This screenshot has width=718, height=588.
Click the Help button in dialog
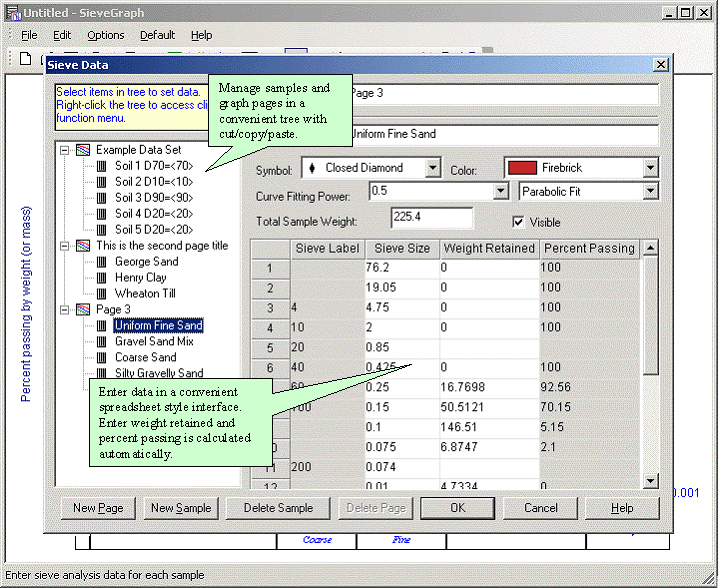coord(622,508)
